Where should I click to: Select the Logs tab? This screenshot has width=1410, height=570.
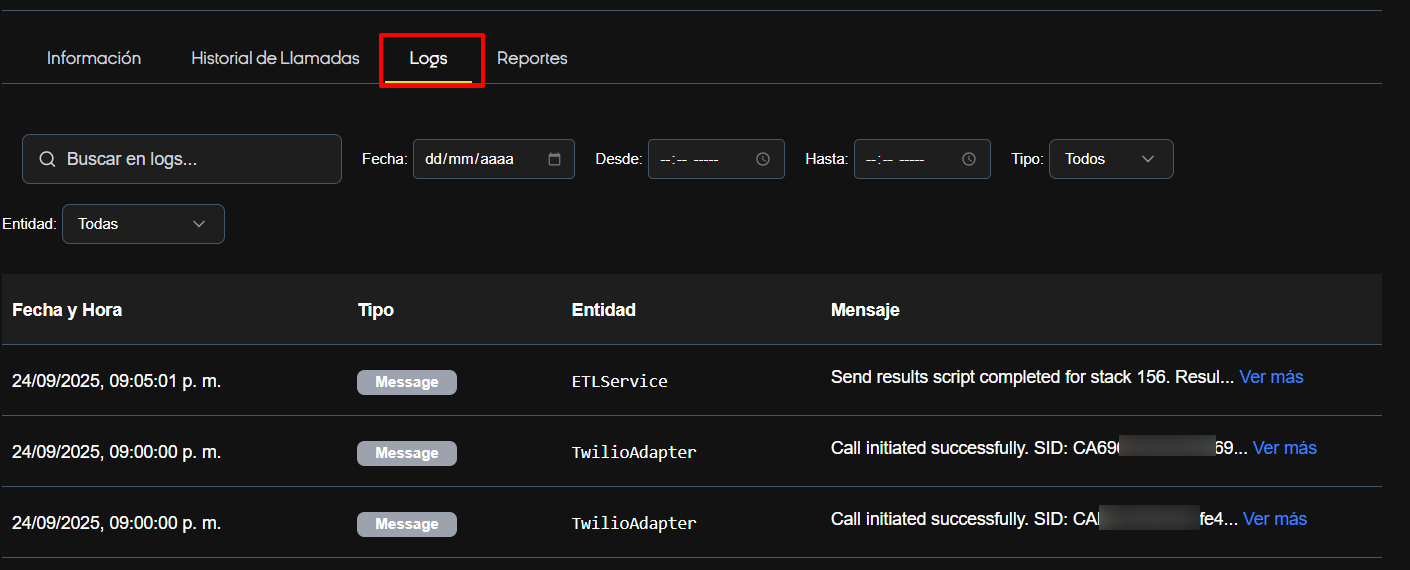pos(429,59)
